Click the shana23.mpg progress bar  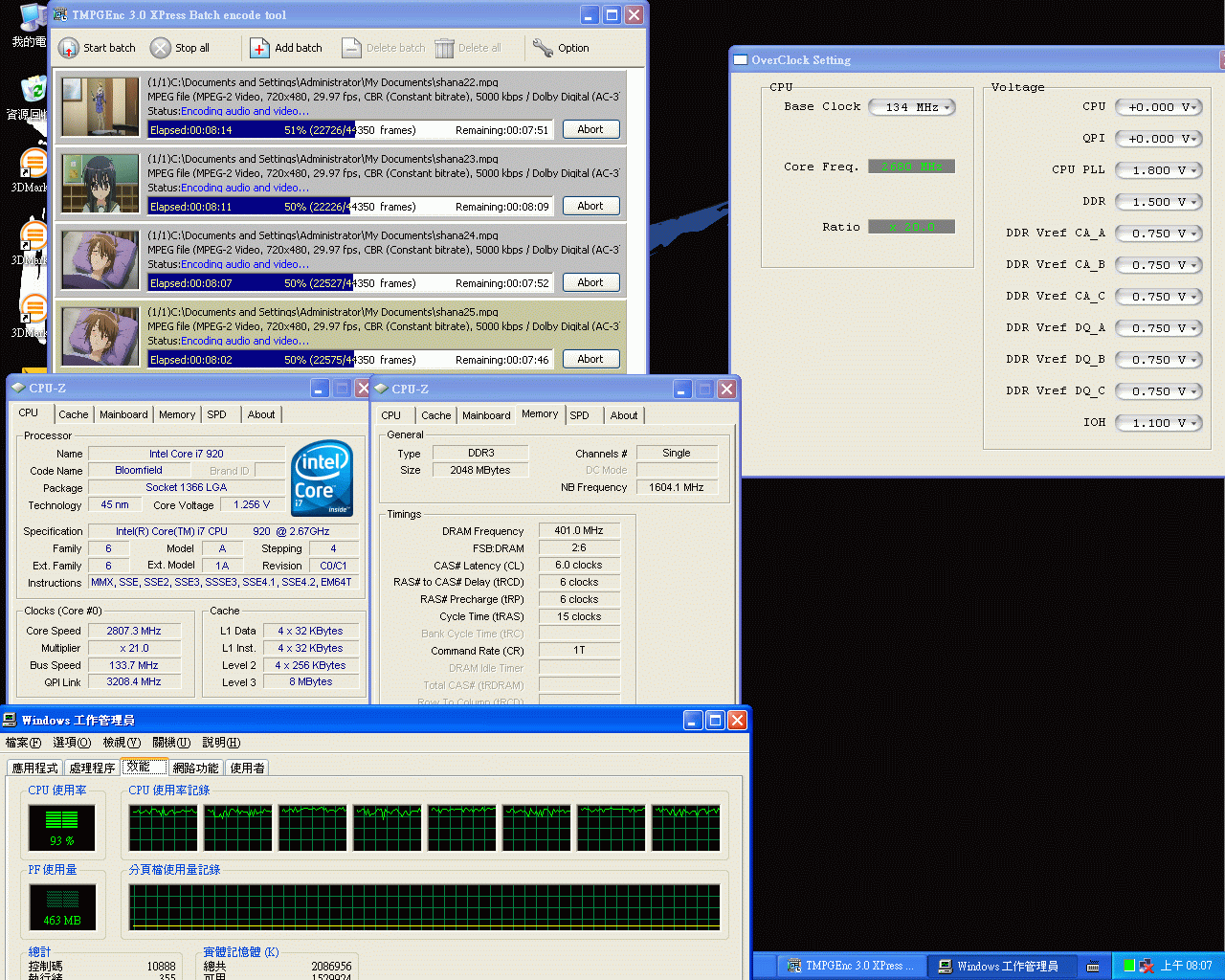pos(350,207)
